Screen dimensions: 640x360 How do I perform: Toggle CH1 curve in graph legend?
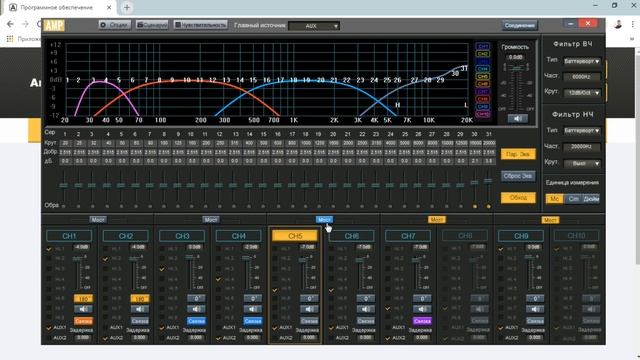pyautogui.click(x=483, y=47)
